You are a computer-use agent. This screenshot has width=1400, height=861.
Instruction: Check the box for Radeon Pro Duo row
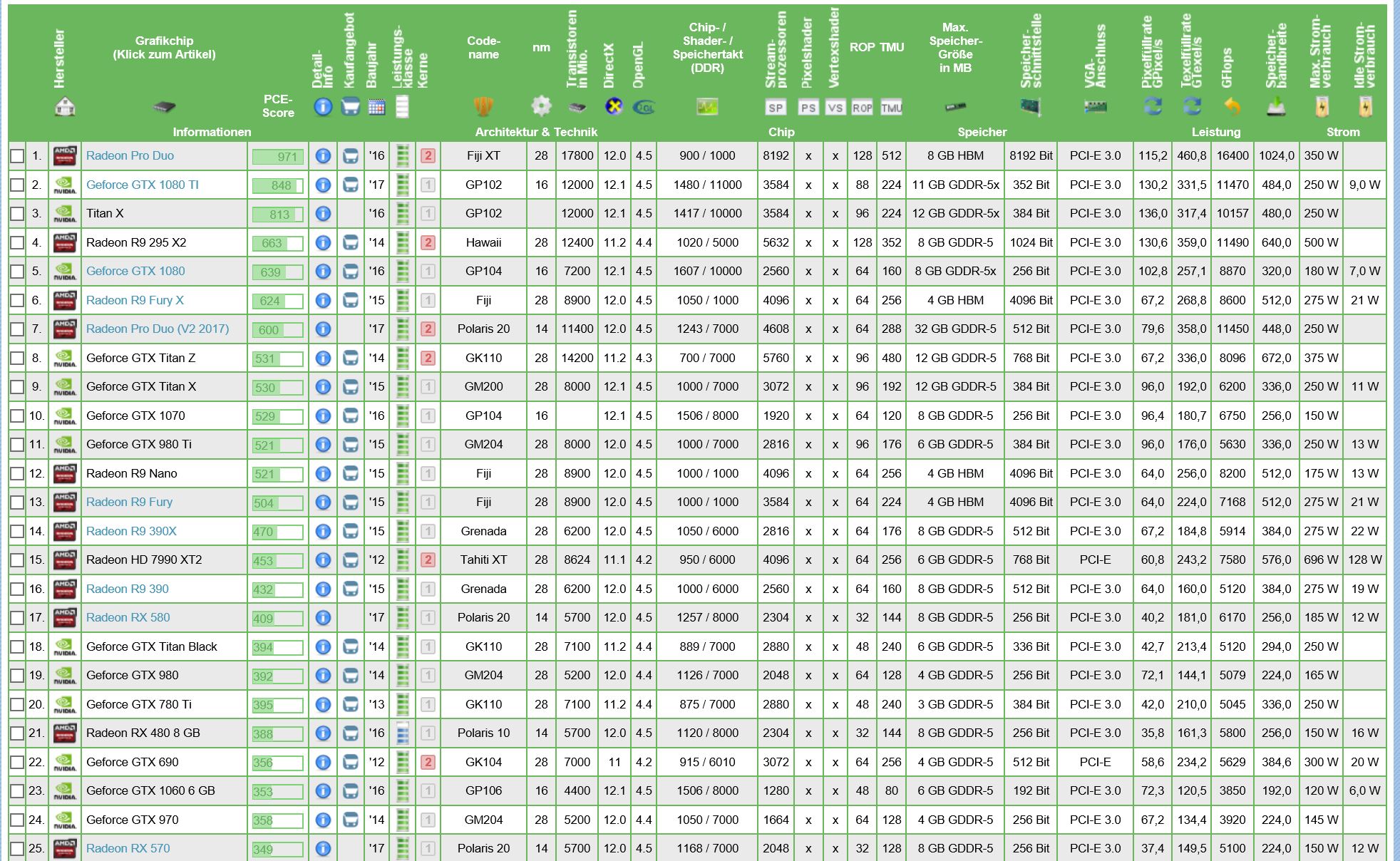click(17, 156)
